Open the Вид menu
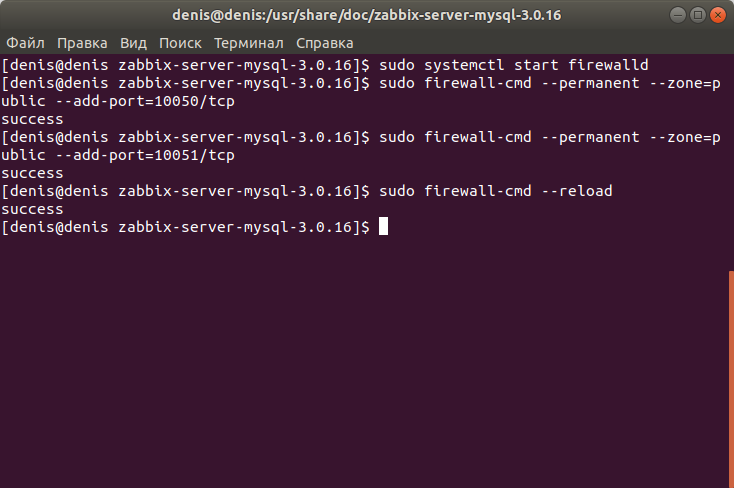The height and width of the screenshot is (488, 734). point(133,43)
